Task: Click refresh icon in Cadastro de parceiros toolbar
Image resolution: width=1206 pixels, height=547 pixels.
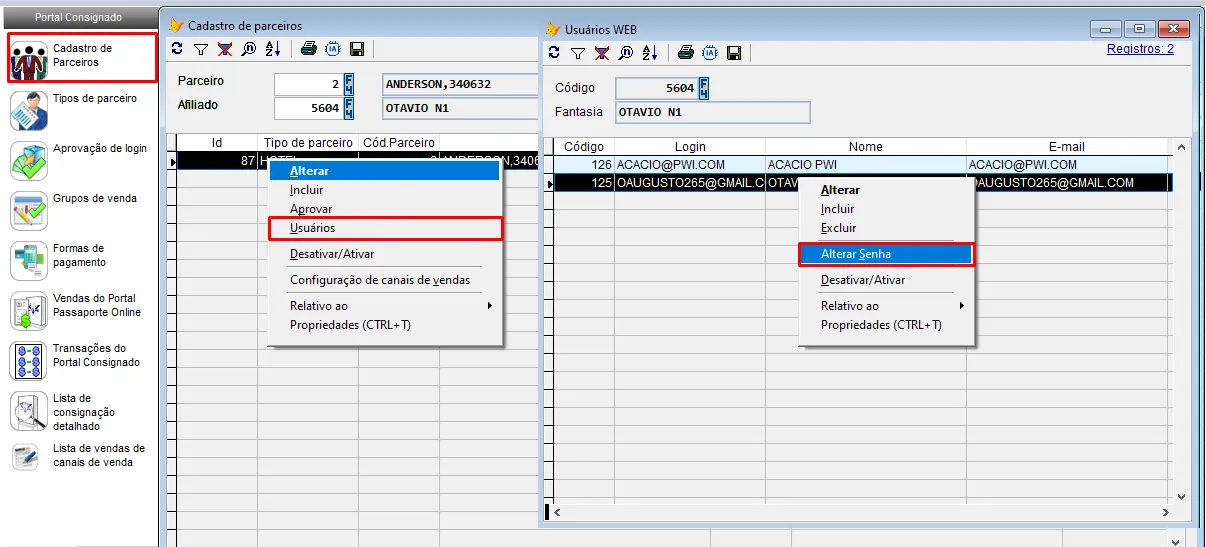Action: 177,48
